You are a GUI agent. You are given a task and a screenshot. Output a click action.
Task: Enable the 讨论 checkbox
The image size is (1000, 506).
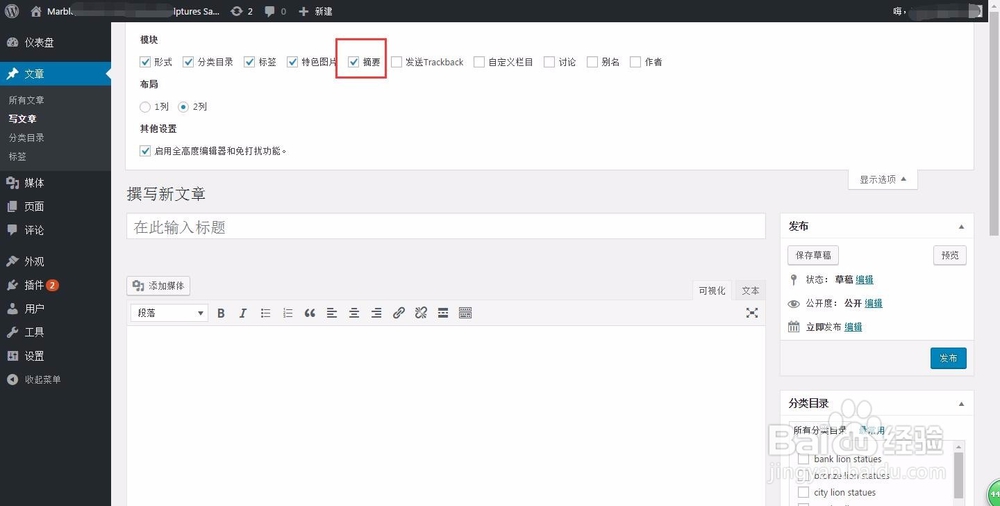pos(549,62)
